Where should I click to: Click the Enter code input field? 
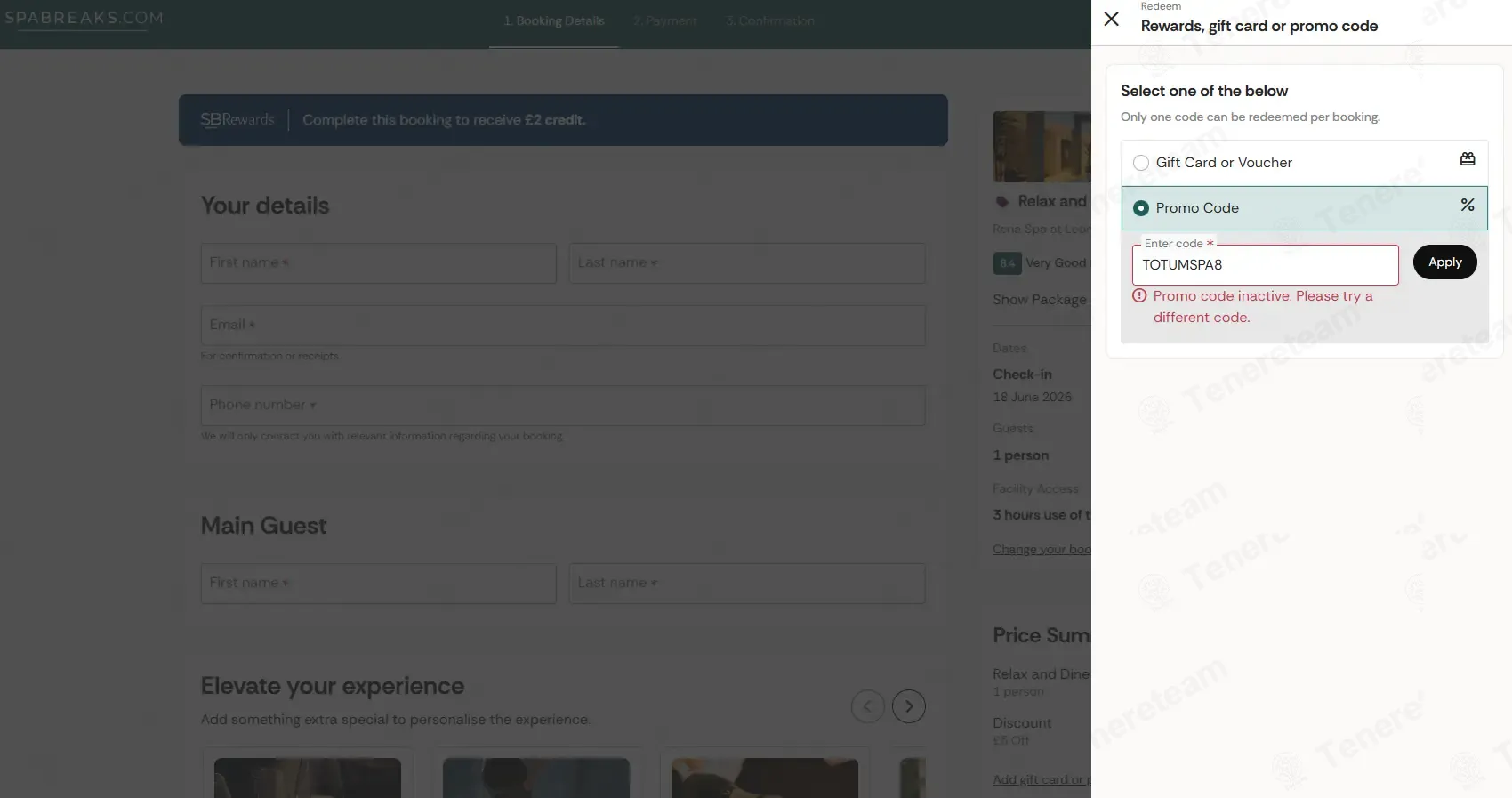point(1265,265)
